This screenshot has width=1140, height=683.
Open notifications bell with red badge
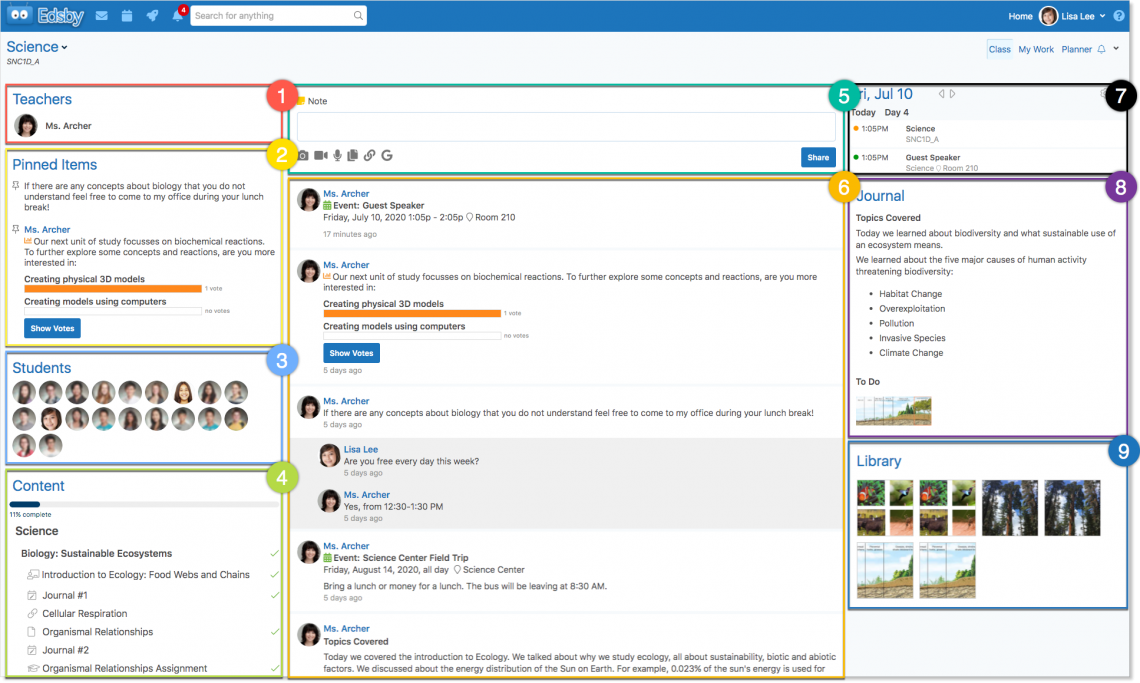click(x=178, y=16)
